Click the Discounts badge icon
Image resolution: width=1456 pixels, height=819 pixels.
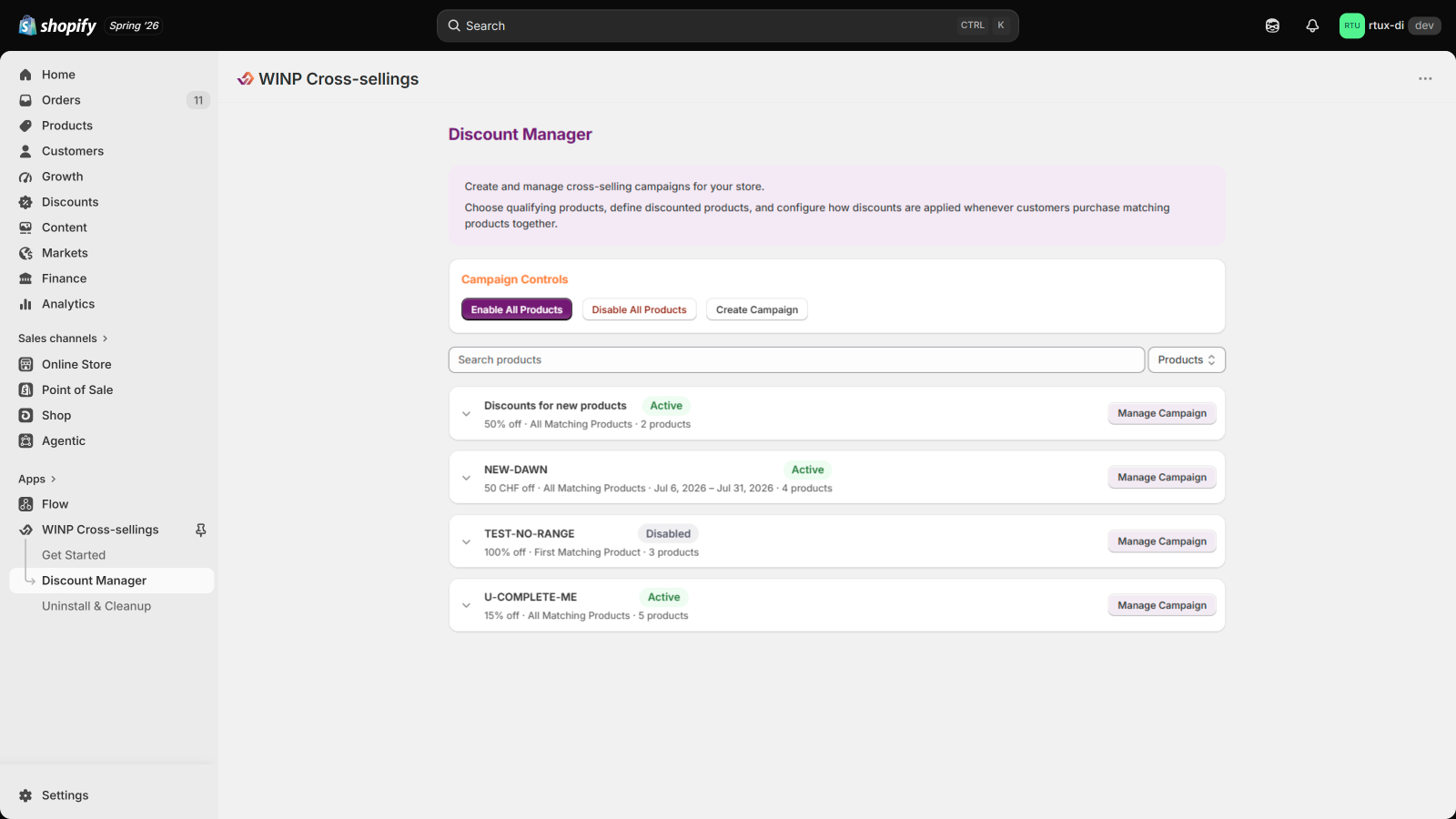(25, 202)
